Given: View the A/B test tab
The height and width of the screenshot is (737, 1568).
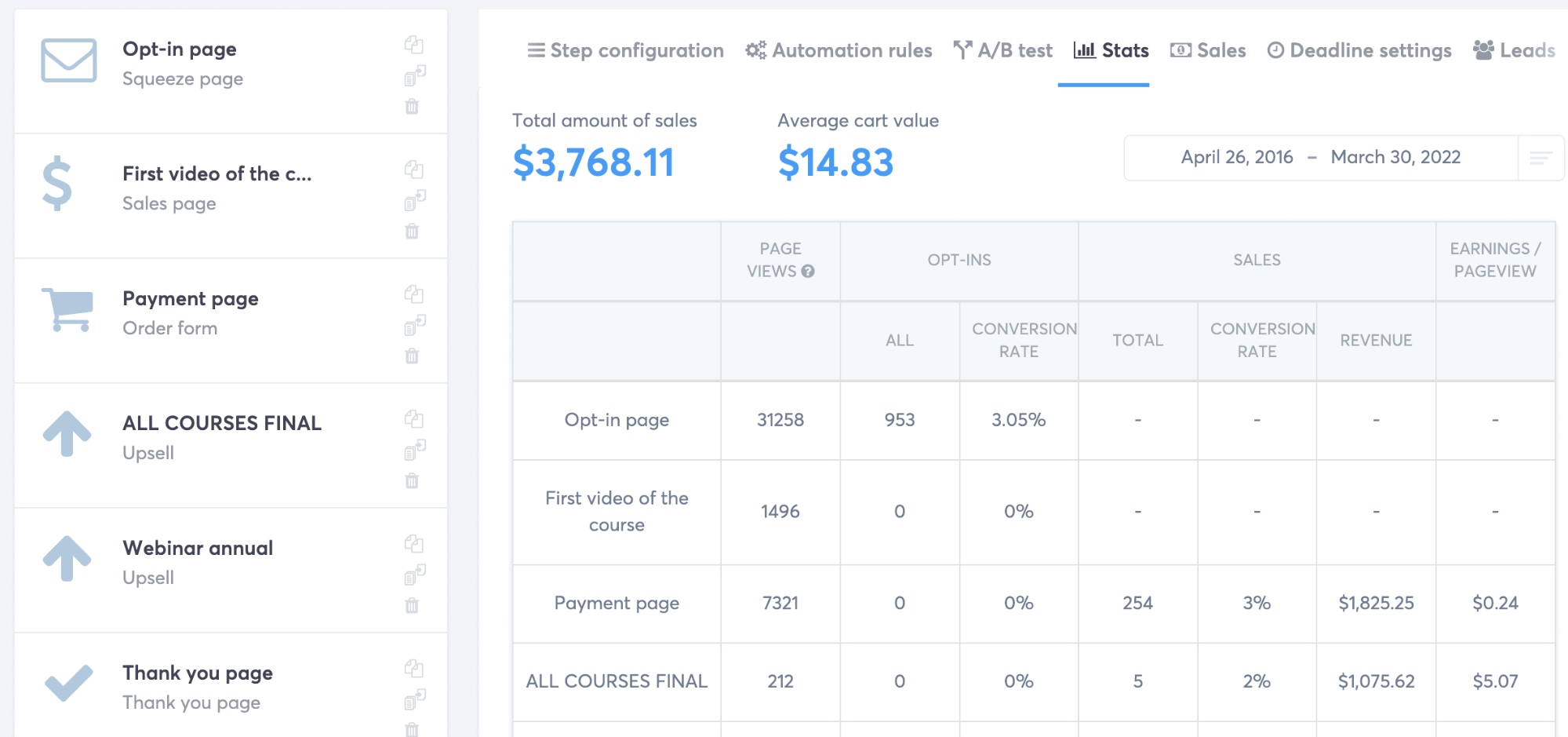Looking at the screenshot, I should (x=1004, y=50).
